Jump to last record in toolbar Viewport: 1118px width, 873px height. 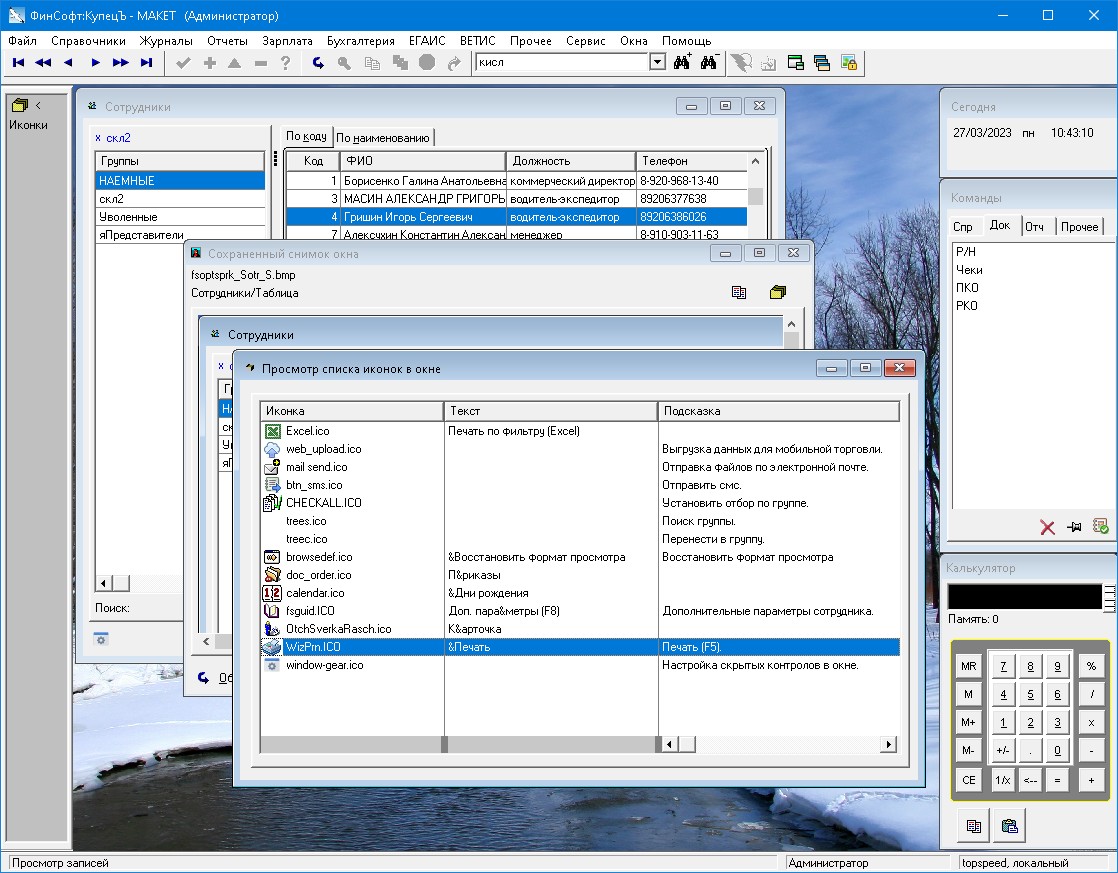click(x=146, y=63)
